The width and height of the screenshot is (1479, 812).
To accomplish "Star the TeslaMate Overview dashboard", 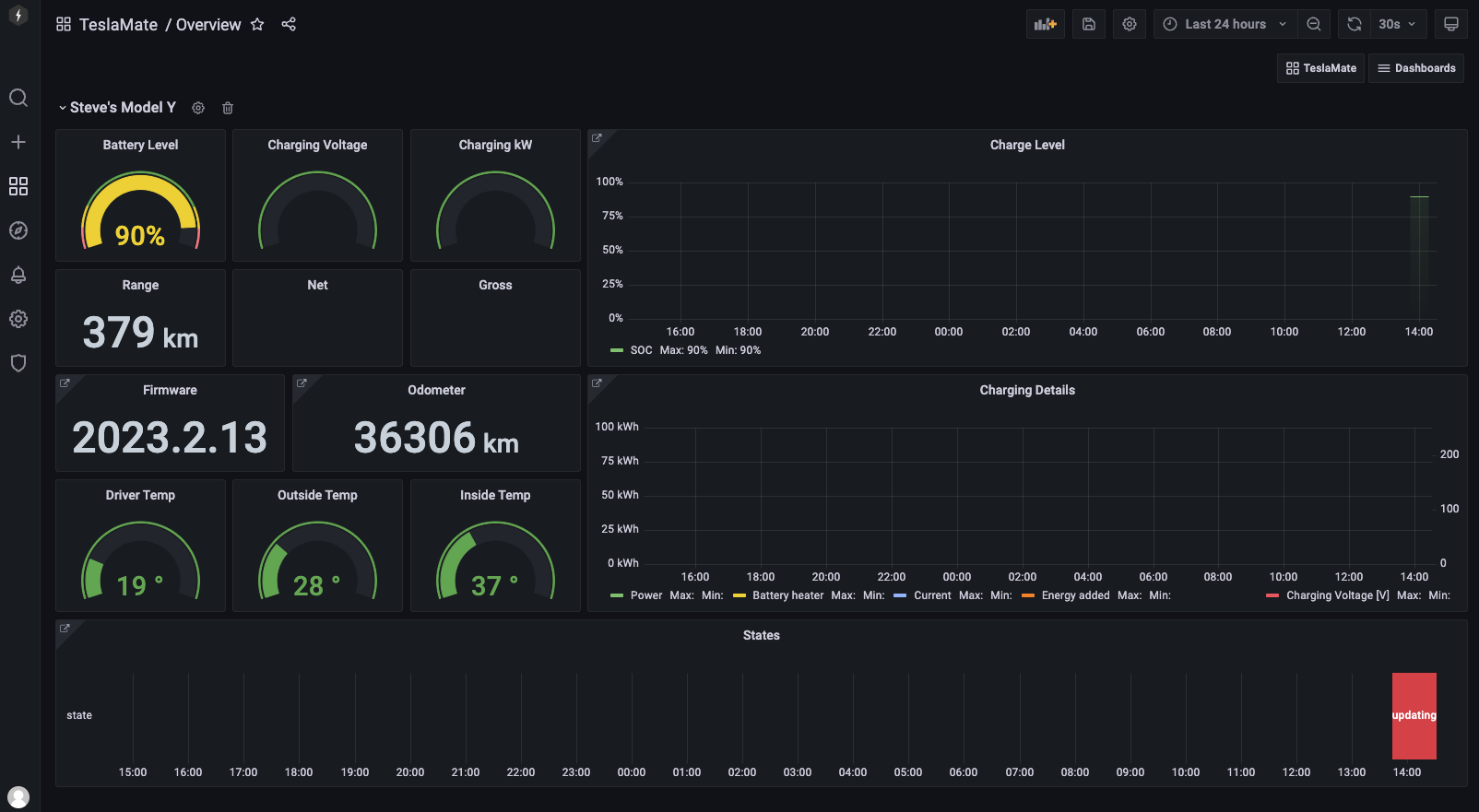I will click(x=257, y=24).
